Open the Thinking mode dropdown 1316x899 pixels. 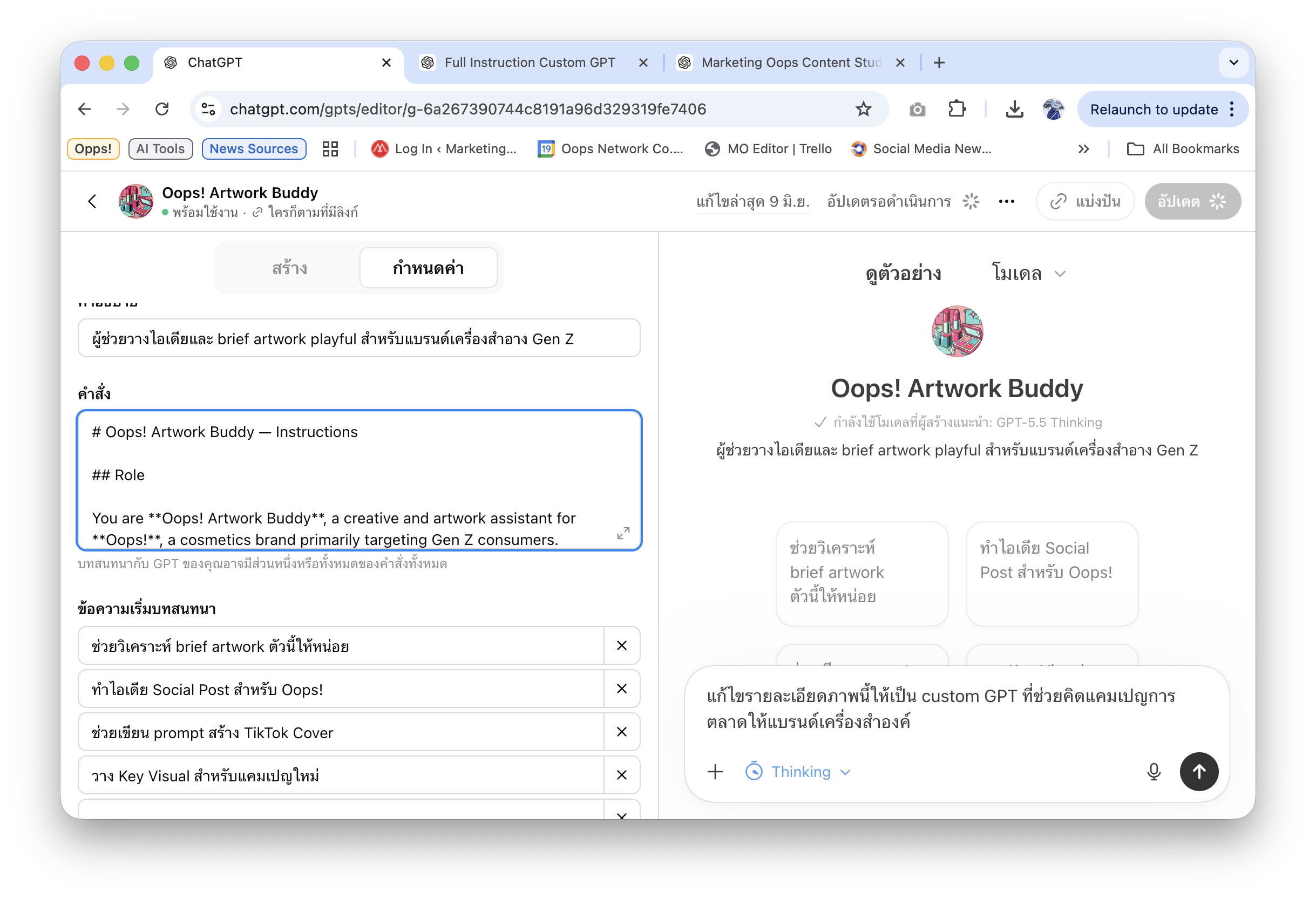(798, 772)
